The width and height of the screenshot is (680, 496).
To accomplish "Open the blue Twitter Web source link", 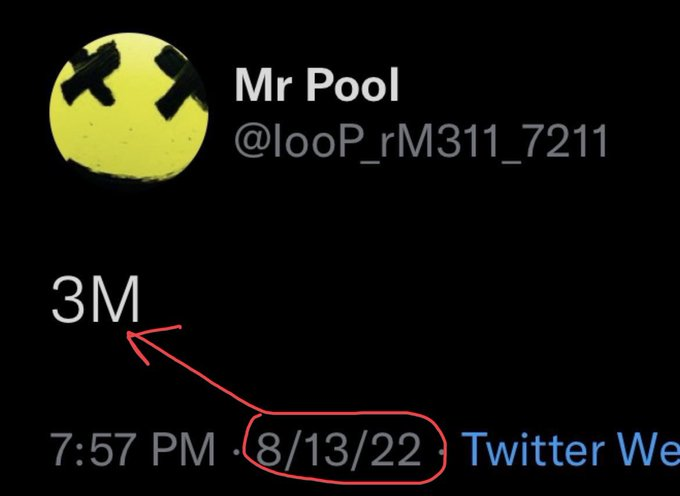I will point(571,449).
